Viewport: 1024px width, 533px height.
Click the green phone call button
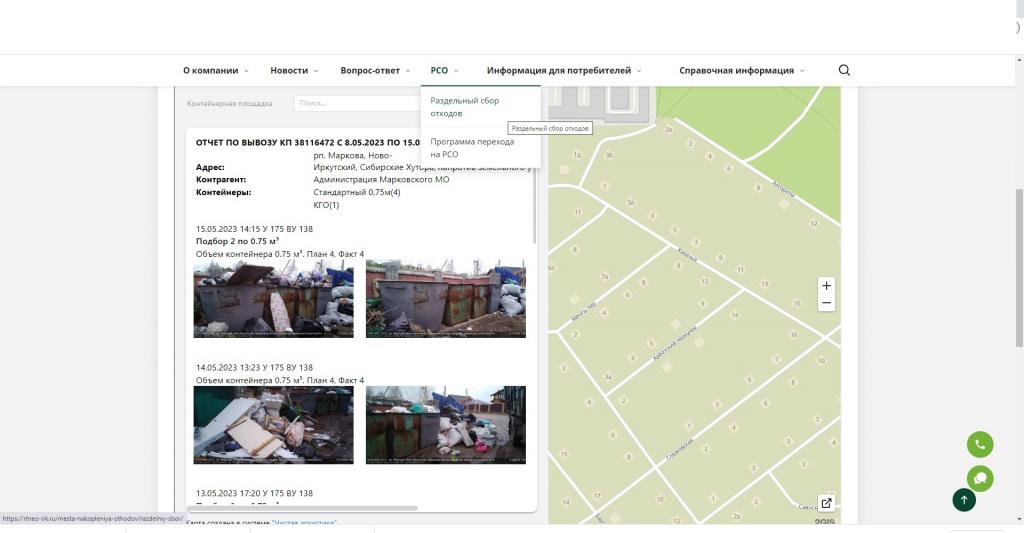click(x=979, y=445)
